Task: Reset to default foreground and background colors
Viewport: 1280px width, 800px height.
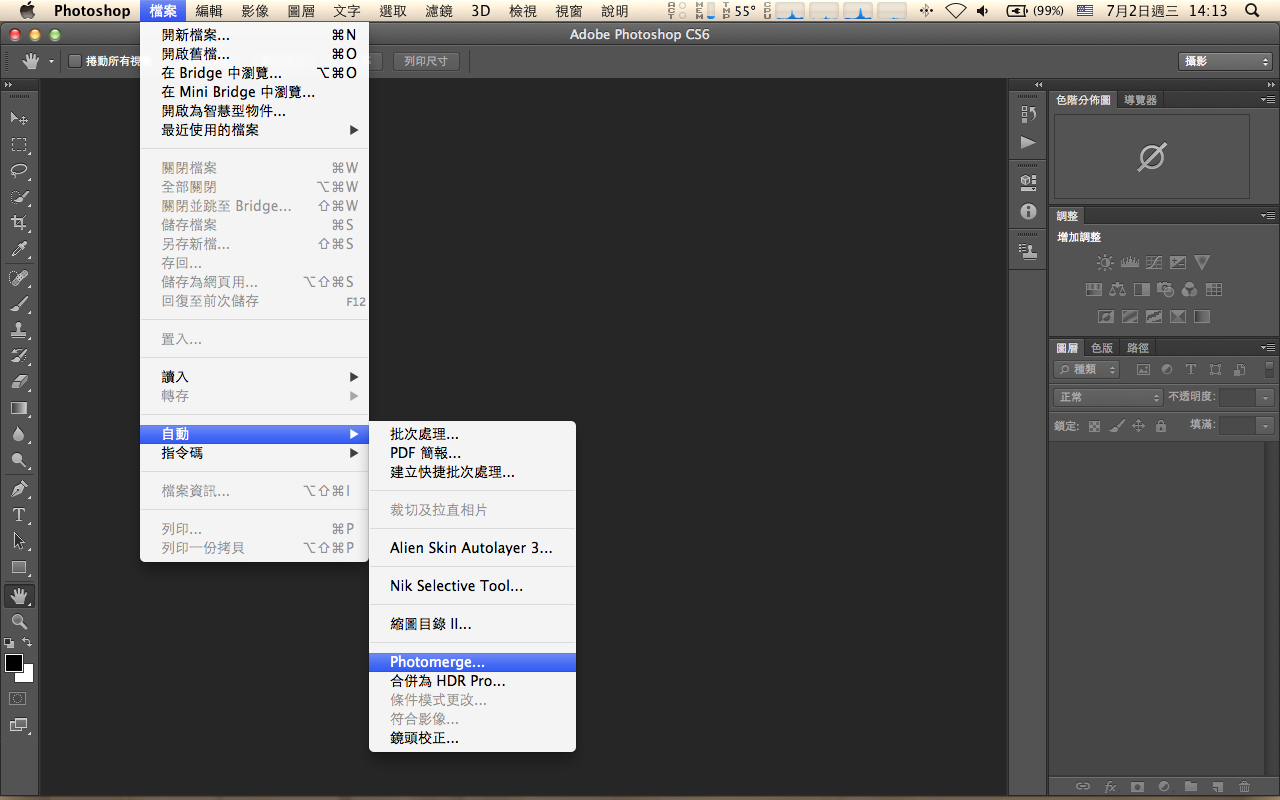Action: (9, 643)
